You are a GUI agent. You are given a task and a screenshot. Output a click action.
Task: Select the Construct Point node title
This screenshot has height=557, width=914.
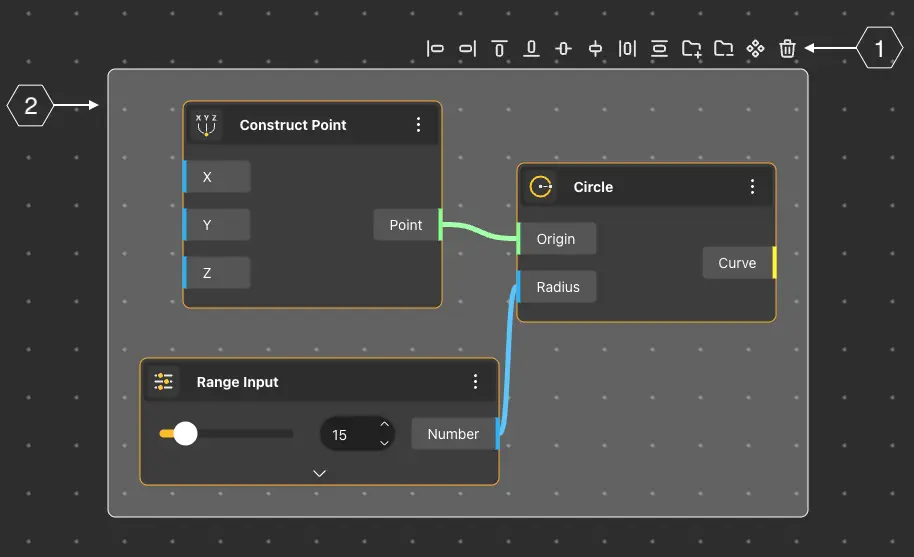tap(293, 125)
